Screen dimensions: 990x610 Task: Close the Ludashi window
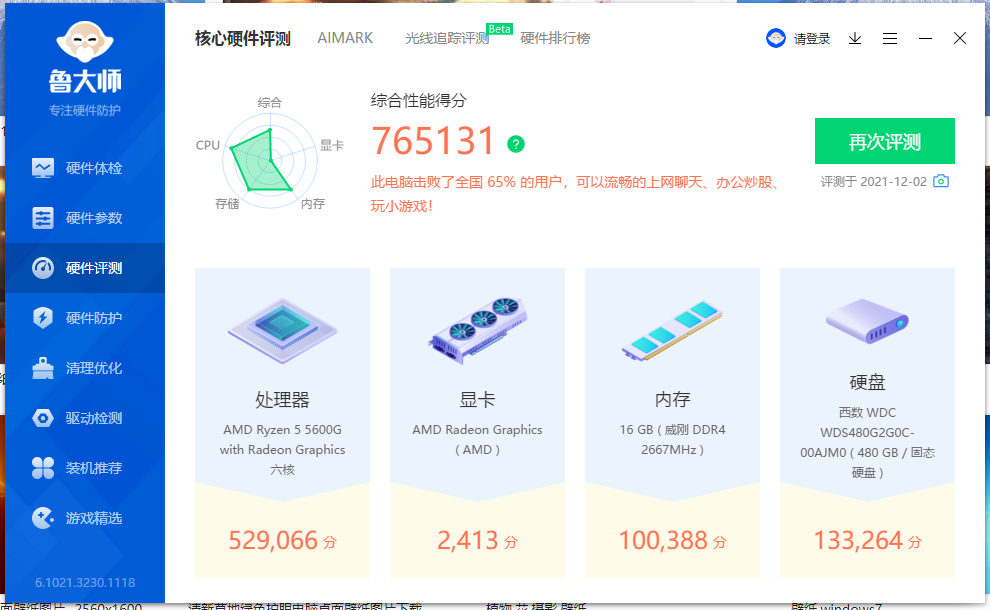click(x=960, y=39)
